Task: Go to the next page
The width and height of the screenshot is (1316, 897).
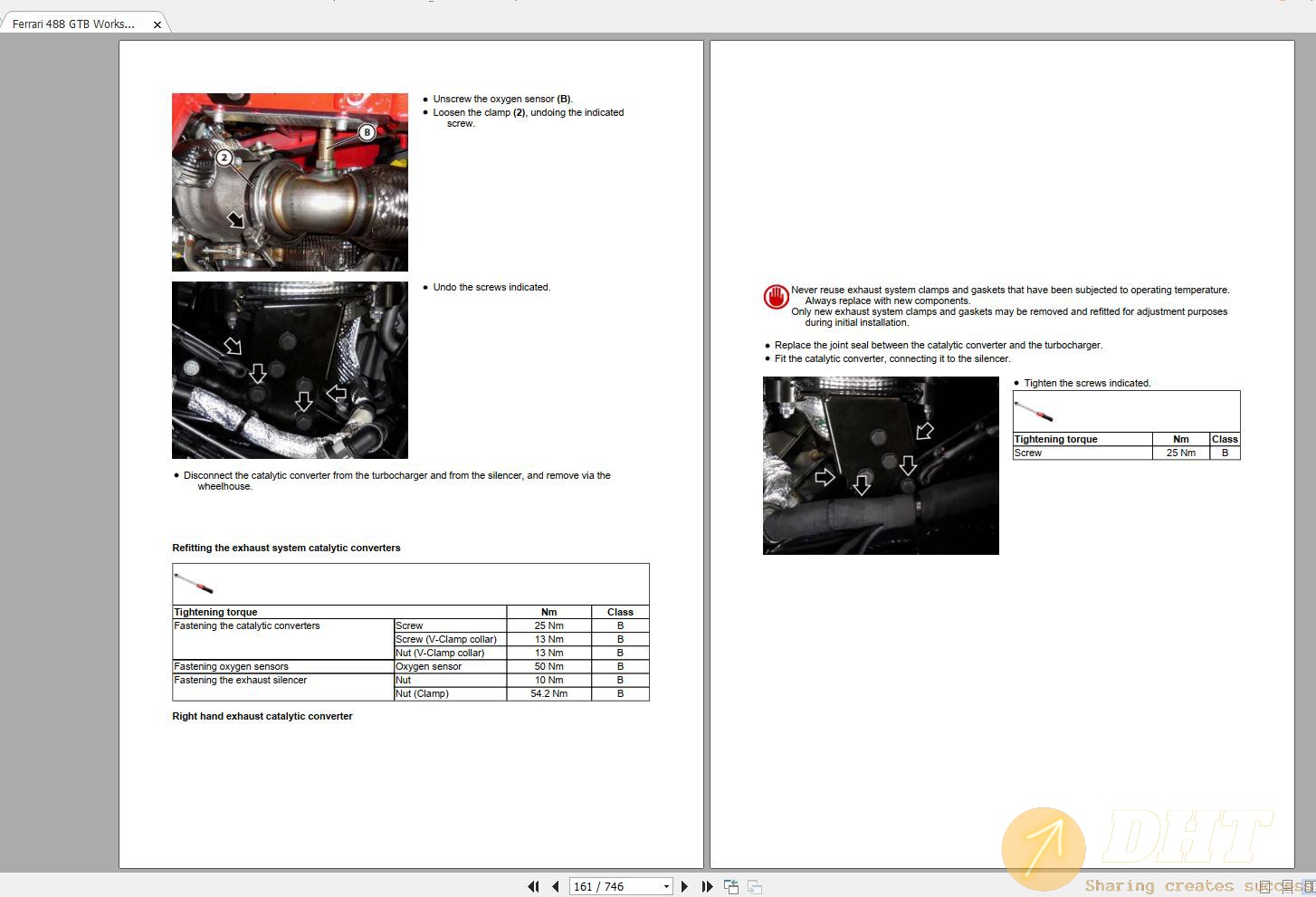Action: coord(684,887)
